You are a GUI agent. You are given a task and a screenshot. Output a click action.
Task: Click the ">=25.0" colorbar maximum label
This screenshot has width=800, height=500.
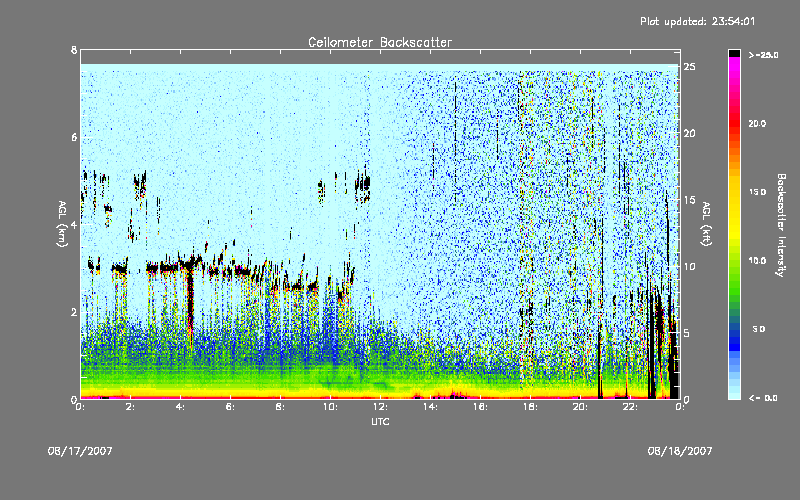pyautogui.click(x=763, y=55)
